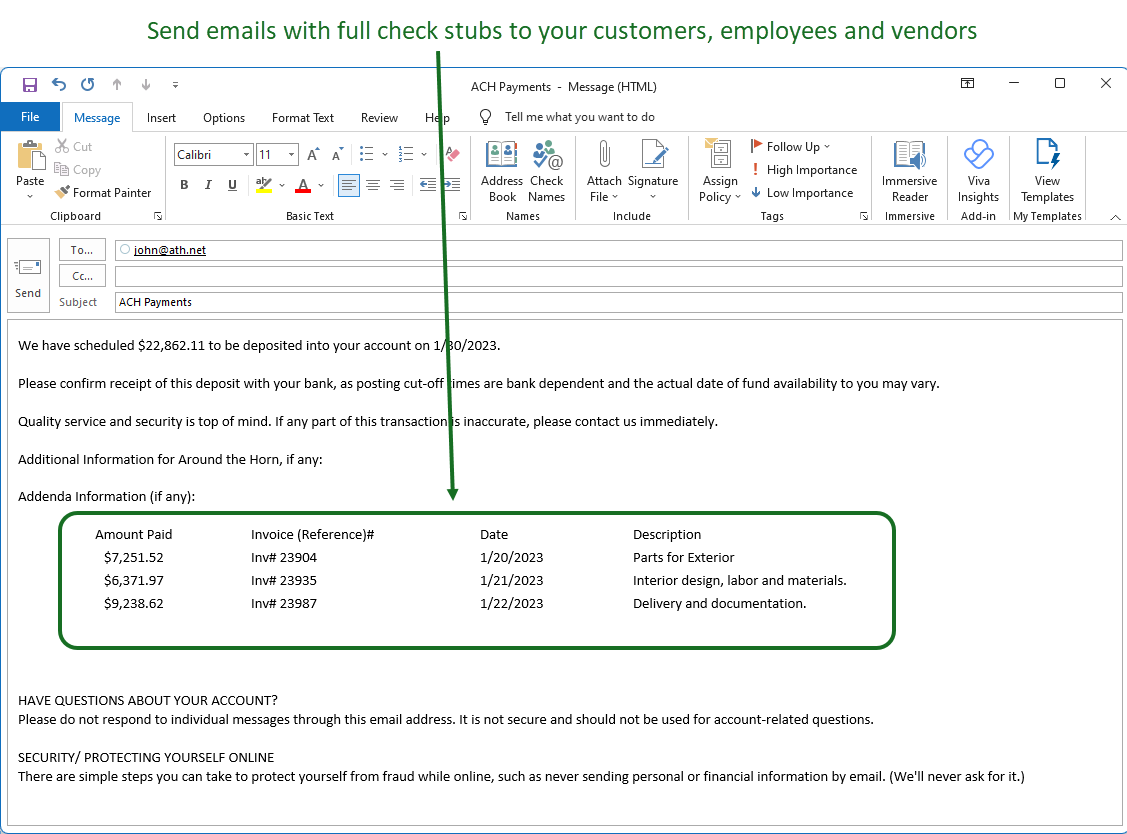Launch Immersive Reader
Viewport: 1127px width, 834px height.
point(909,172)
